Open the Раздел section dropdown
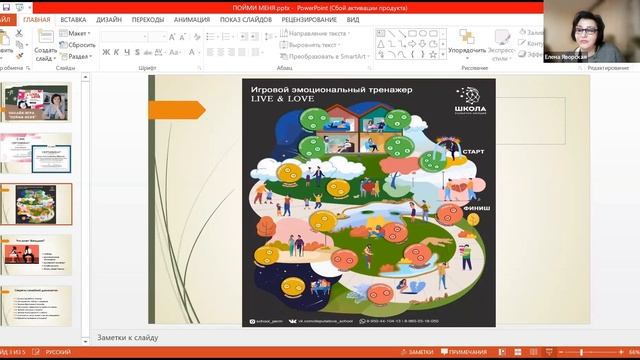640x360 pixels. point(76,56)
